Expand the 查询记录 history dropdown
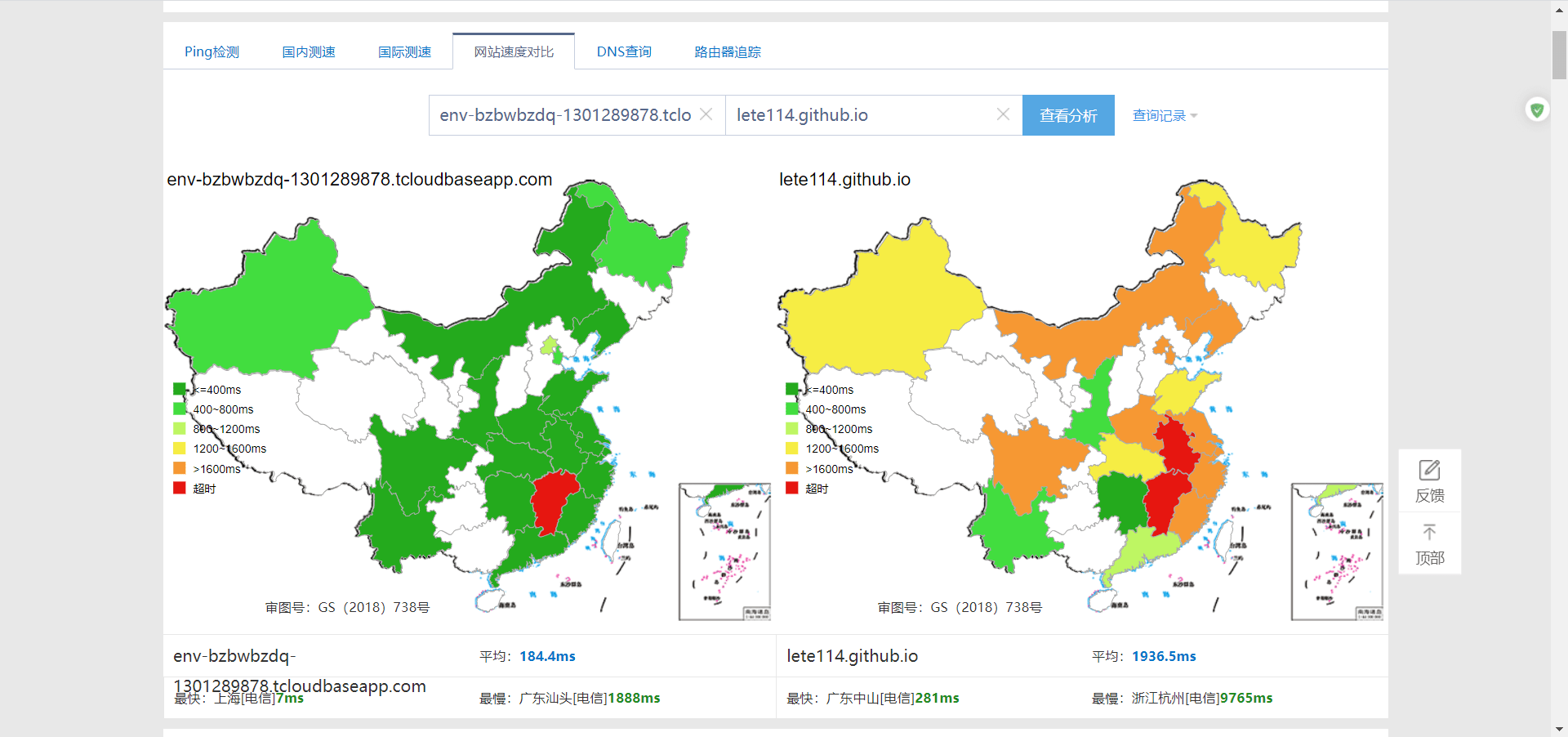Viewport: 1568px width, 737px height. [x=1165, y=116]
